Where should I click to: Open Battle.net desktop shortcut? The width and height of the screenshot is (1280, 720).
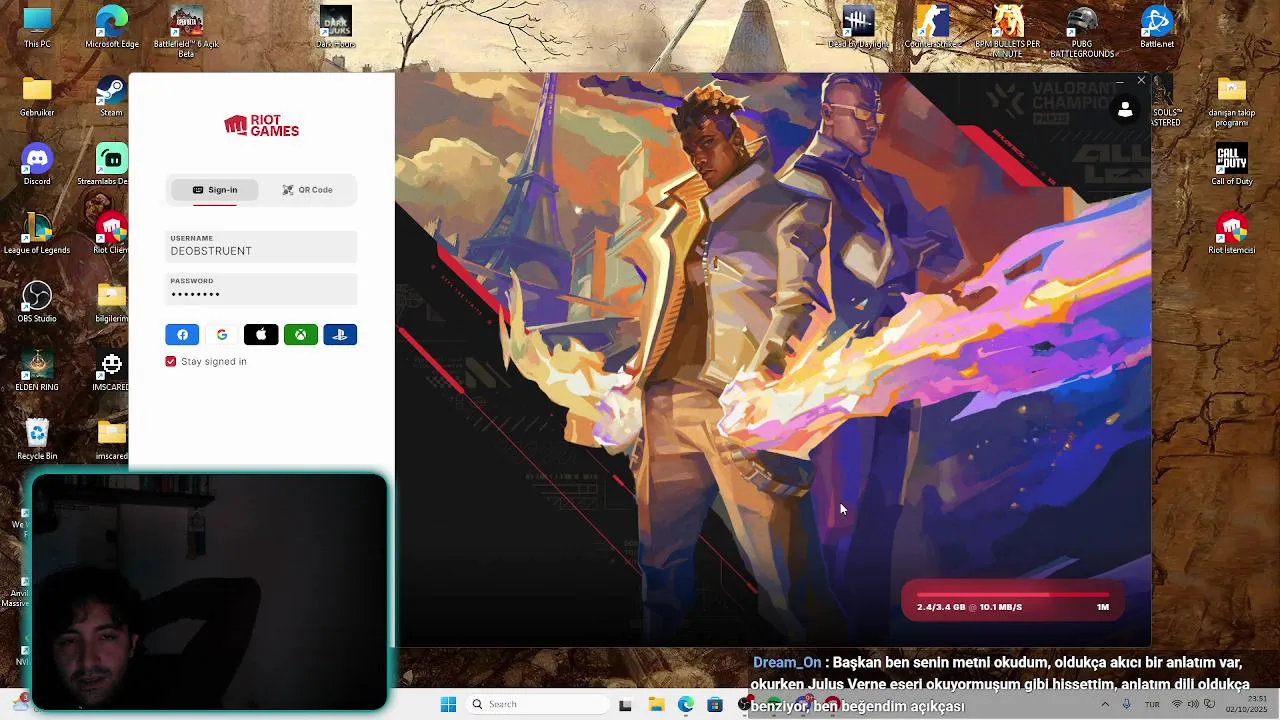(x=1157, y=27)
